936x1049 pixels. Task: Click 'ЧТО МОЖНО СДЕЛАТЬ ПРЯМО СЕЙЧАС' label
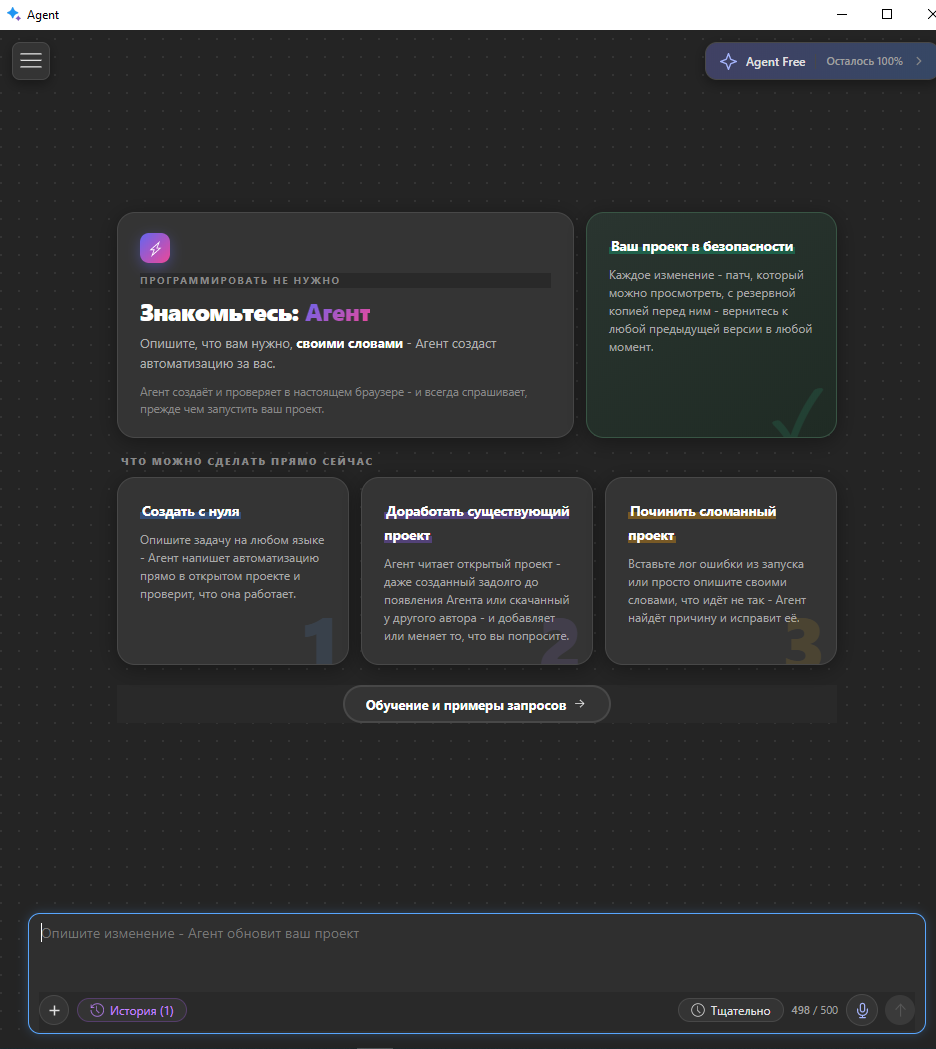[247, 461]
